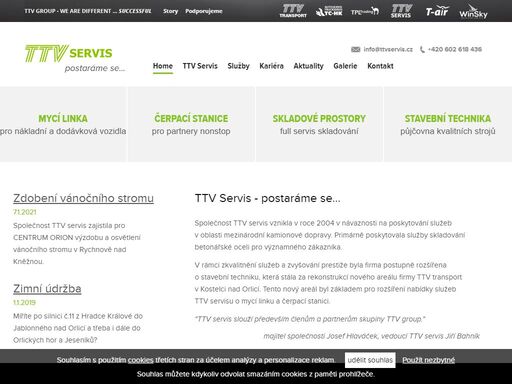Go to the Home menu item
This screenshot has width=512, height=384.
(163, 66)
